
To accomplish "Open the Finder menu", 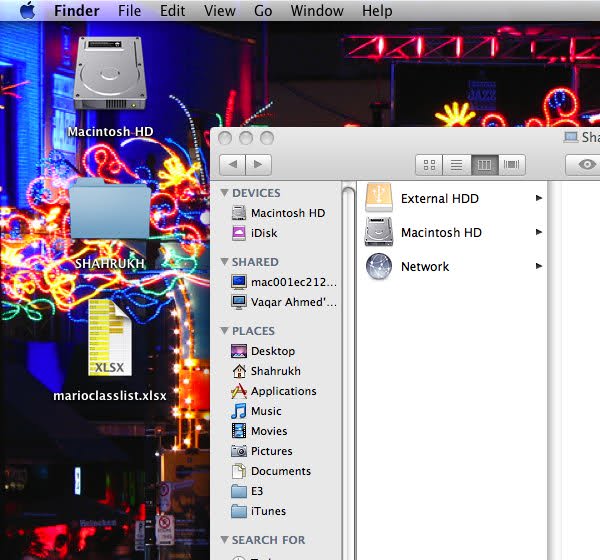I will [77, 11].
